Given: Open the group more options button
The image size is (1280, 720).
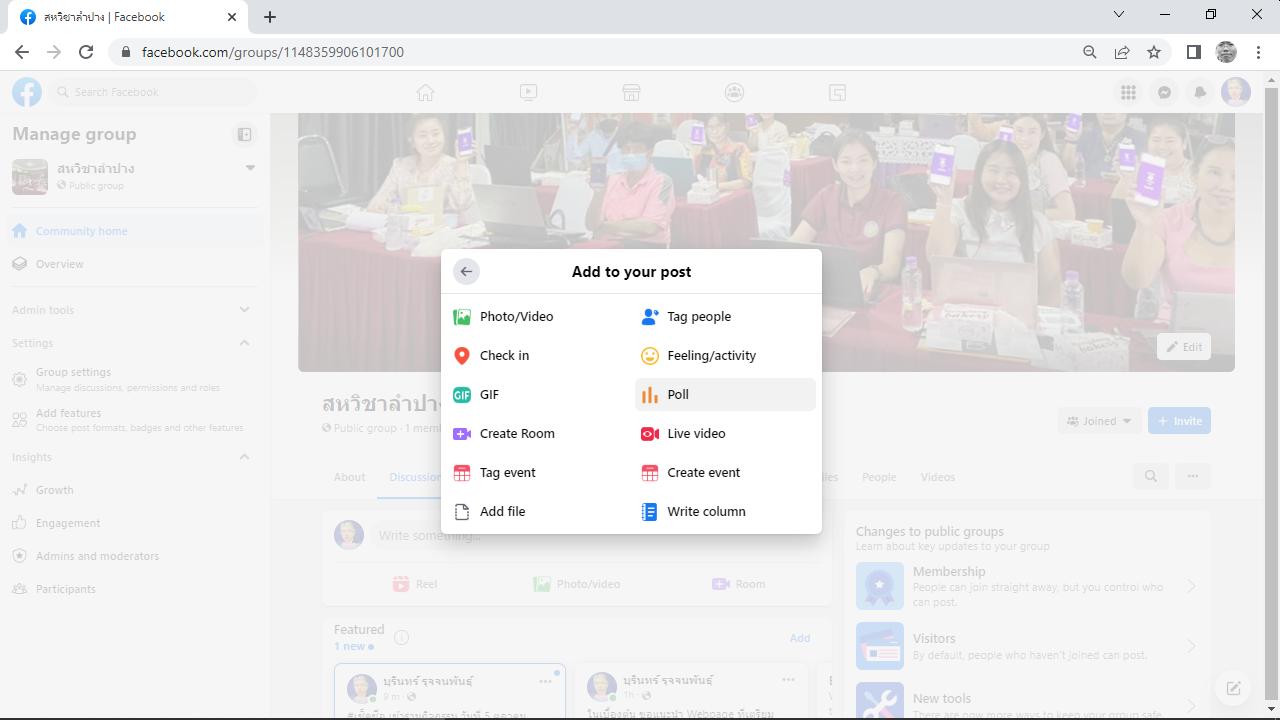Looking at the screenshot, I should point(1193,477).
